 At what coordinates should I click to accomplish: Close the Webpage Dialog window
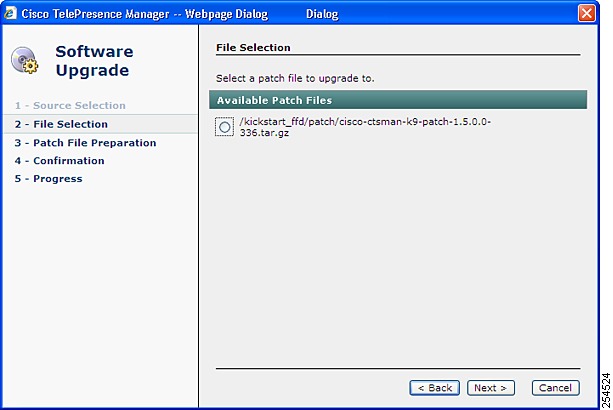(586, 13)
